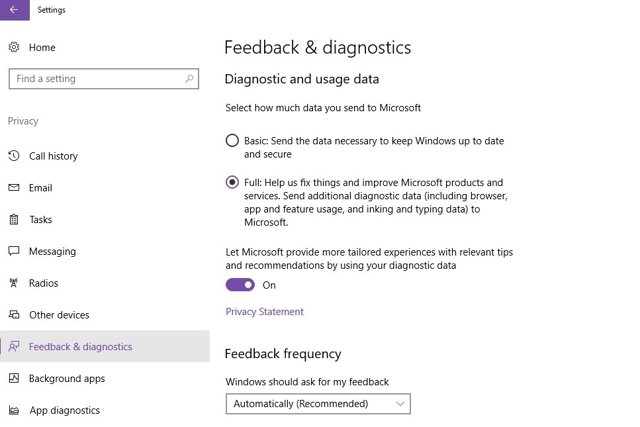
Task: Open the Privacy Statement link
Action: coord(264,312)
